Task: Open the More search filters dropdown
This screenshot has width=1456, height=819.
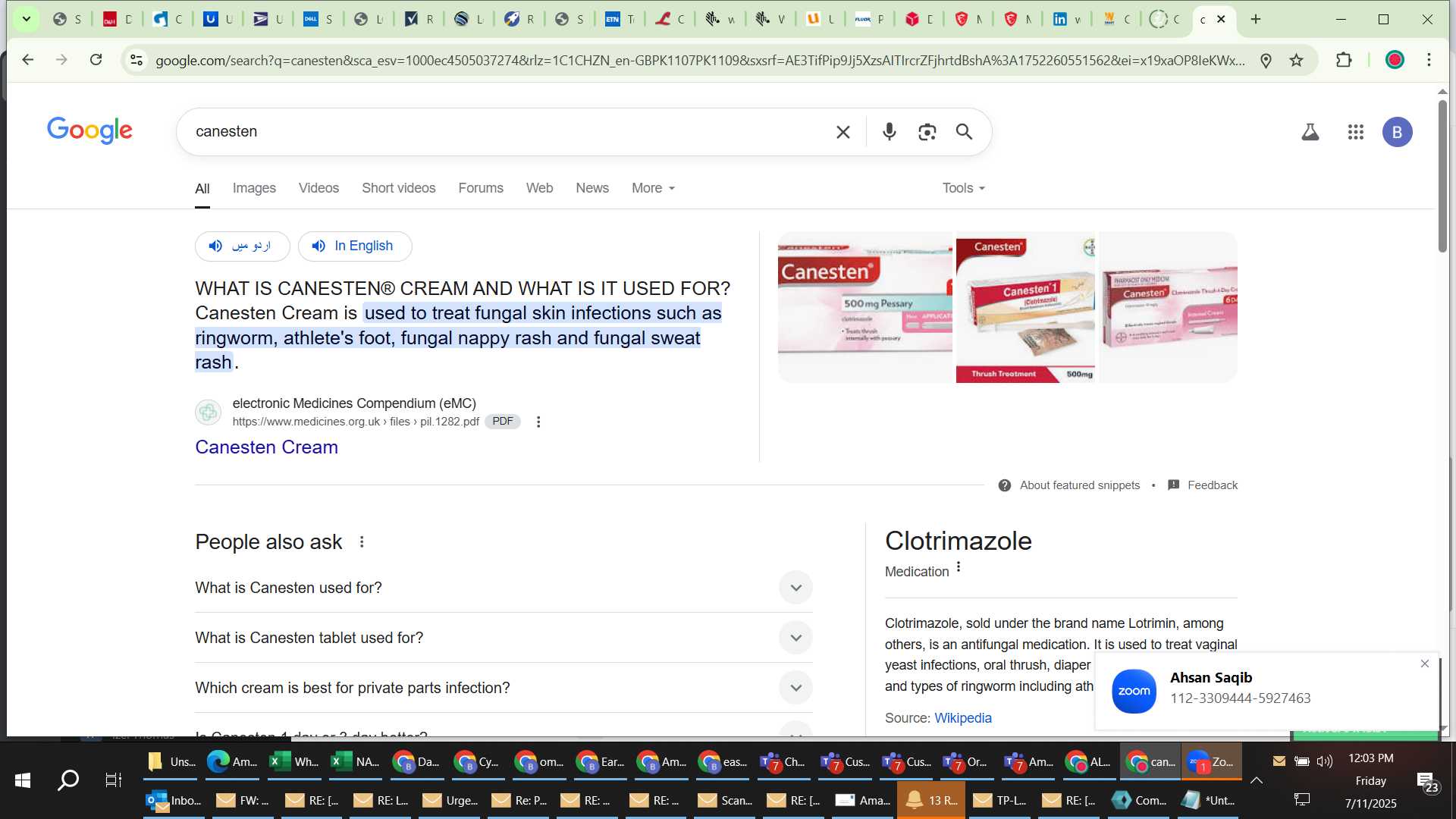Action: (x=653, y=188)
